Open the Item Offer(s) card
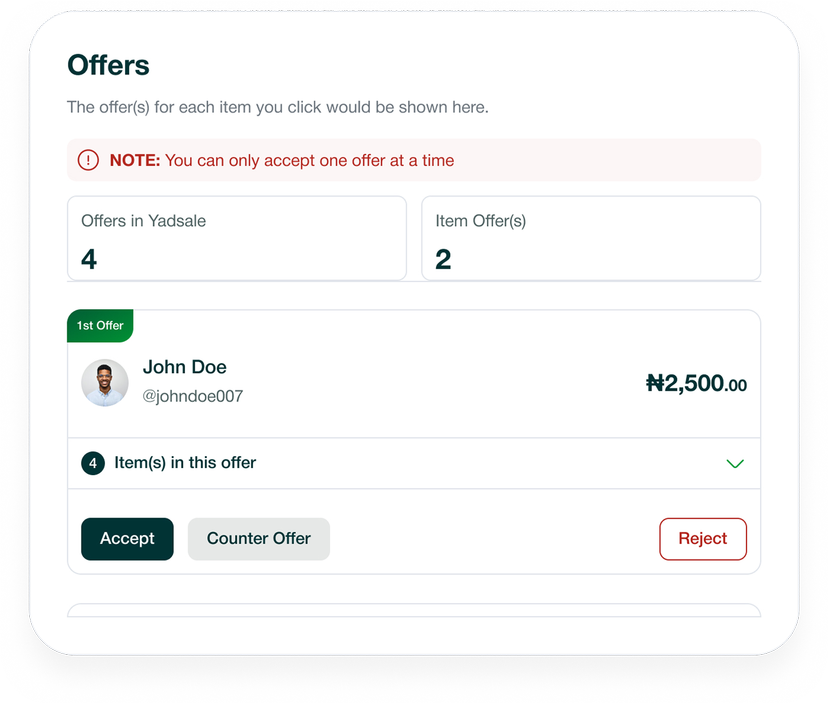This screenshot has width=828, height=703. [591, 238]
